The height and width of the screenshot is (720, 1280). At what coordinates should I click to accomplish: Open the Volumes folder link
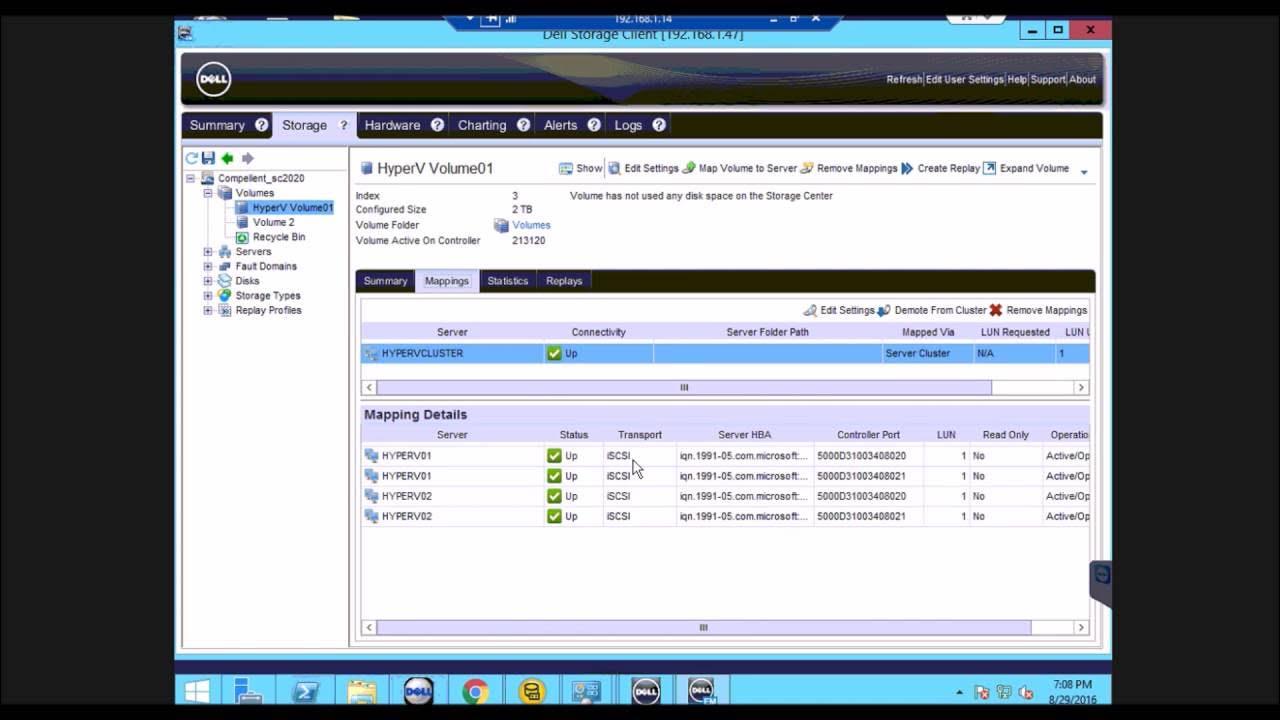point(531,226)
